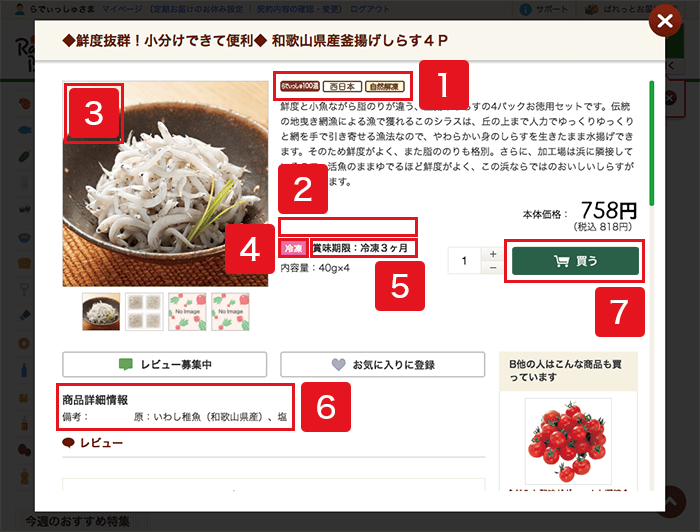Click the 自然解凍 tag icon
Viewport: 700px width, 532px height.
384,87
